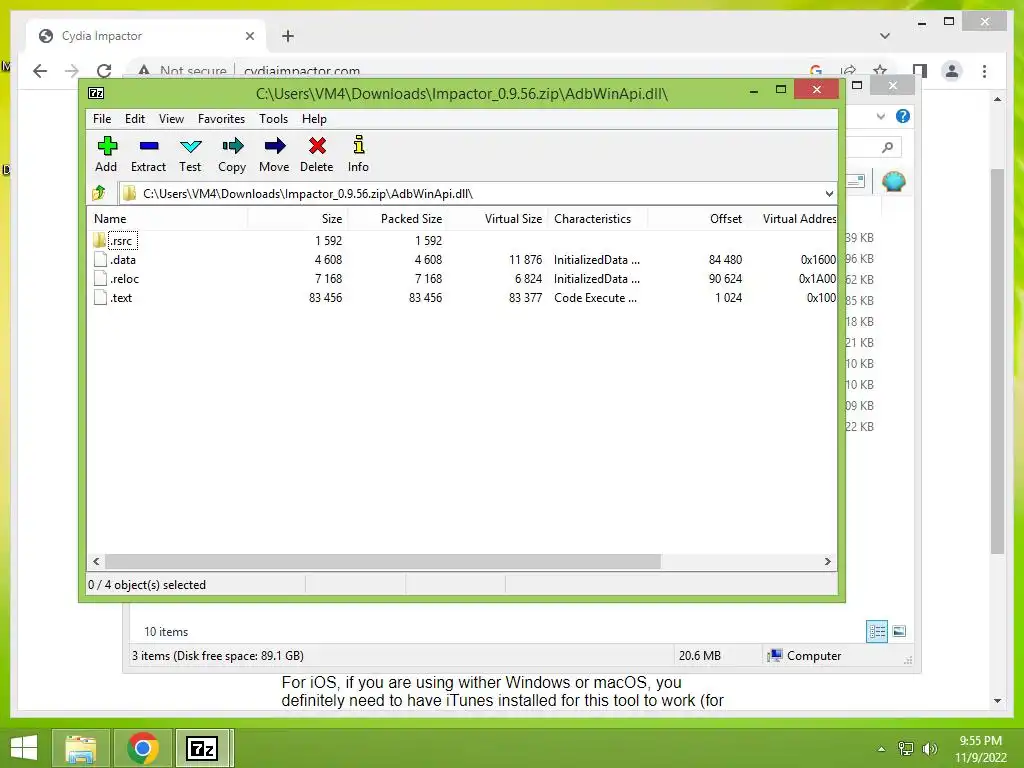The image size is (1024, 768).
Task: Select the .data file icon
Action: coord(100,259)
